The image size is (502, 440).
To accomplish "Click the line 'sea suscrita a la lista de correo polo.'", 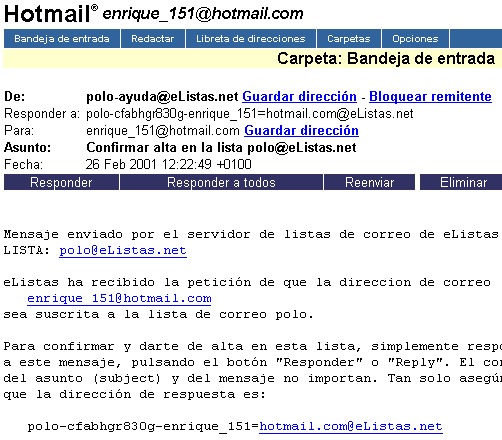I will click(x=159, y=314).
